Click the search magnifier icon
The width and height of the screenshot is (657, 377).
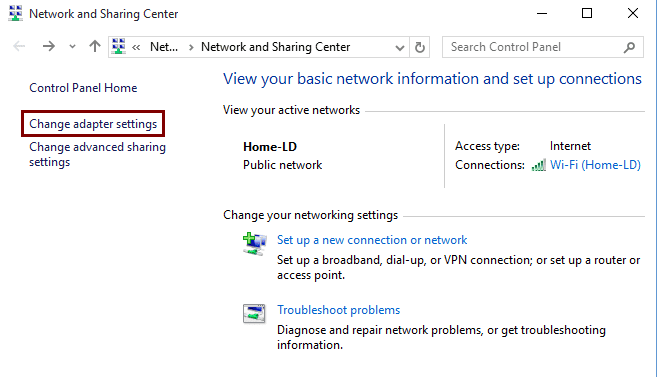click(x=629, y=47)
